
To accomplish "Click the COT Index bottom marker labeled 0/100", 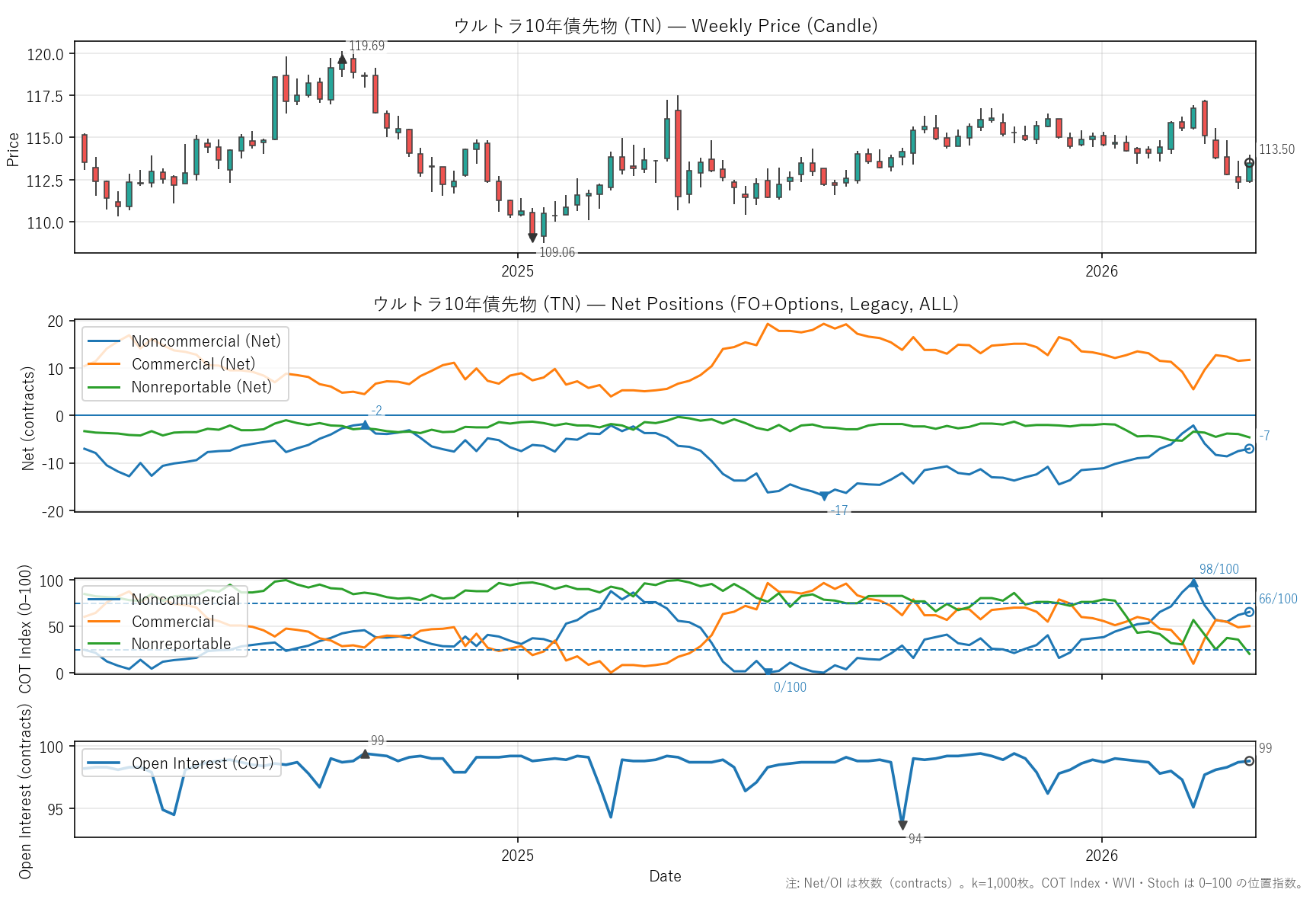I will 768,672.
